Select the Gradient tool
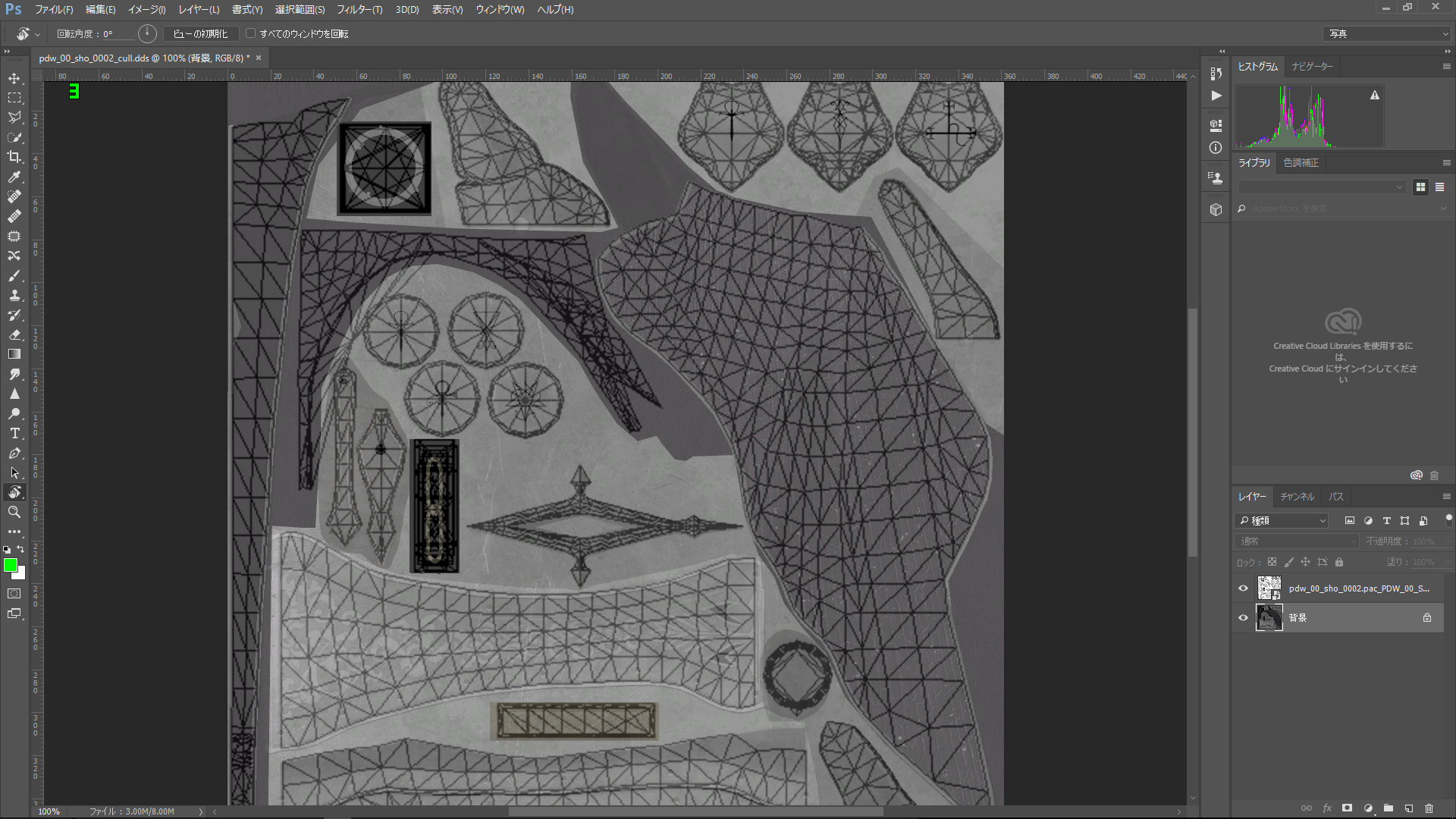The image size is (1456, 819). tap(14, 354)
